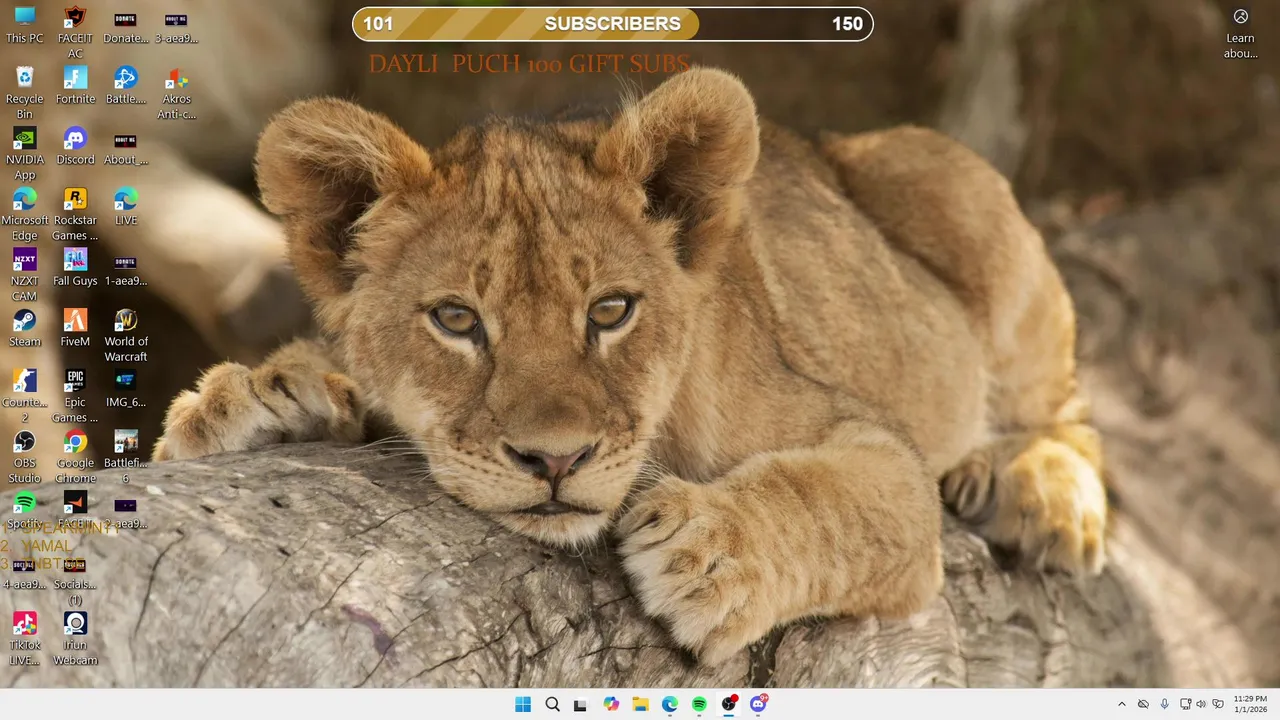Open the LIVE Edge shortcut
Image resolution: width=1280 pixels, height=720 pixels.
pos(126,208)
